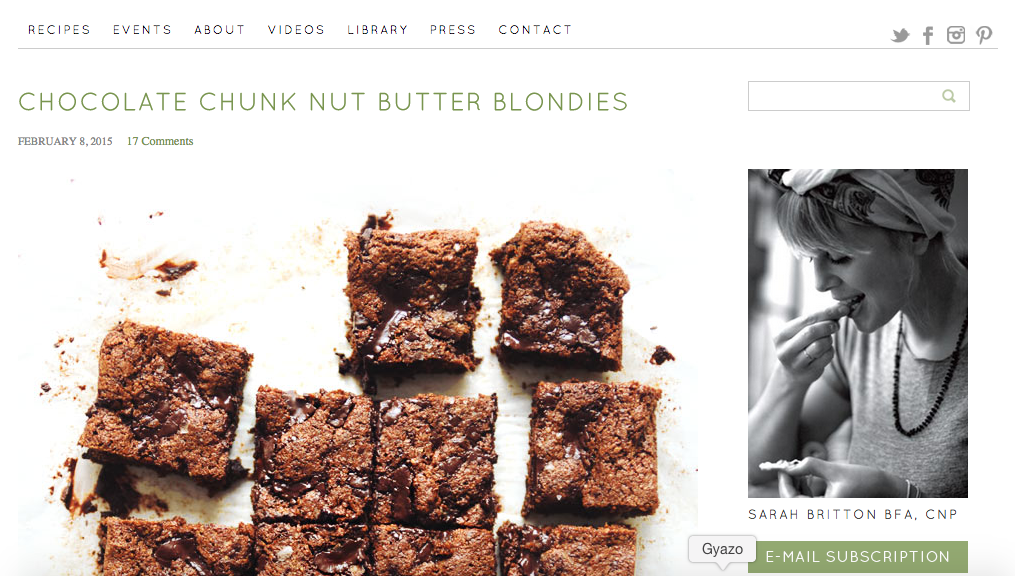Go to the Contact page

[x=535, y=30]
